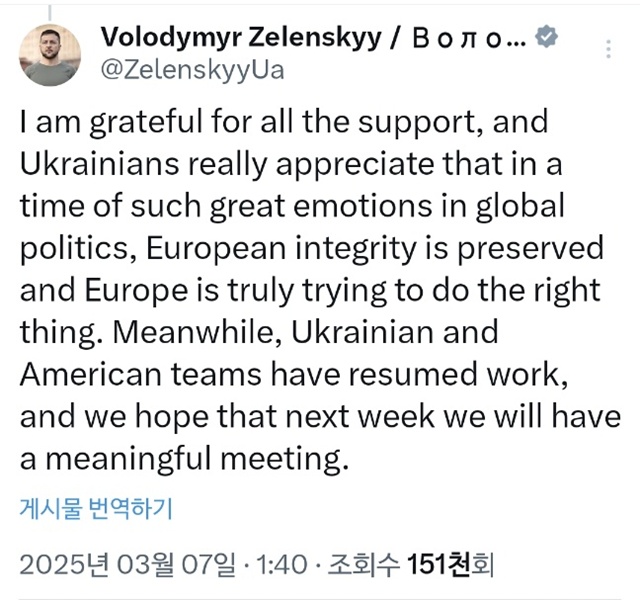Click the blue verified badge icon

click(546, 37)
